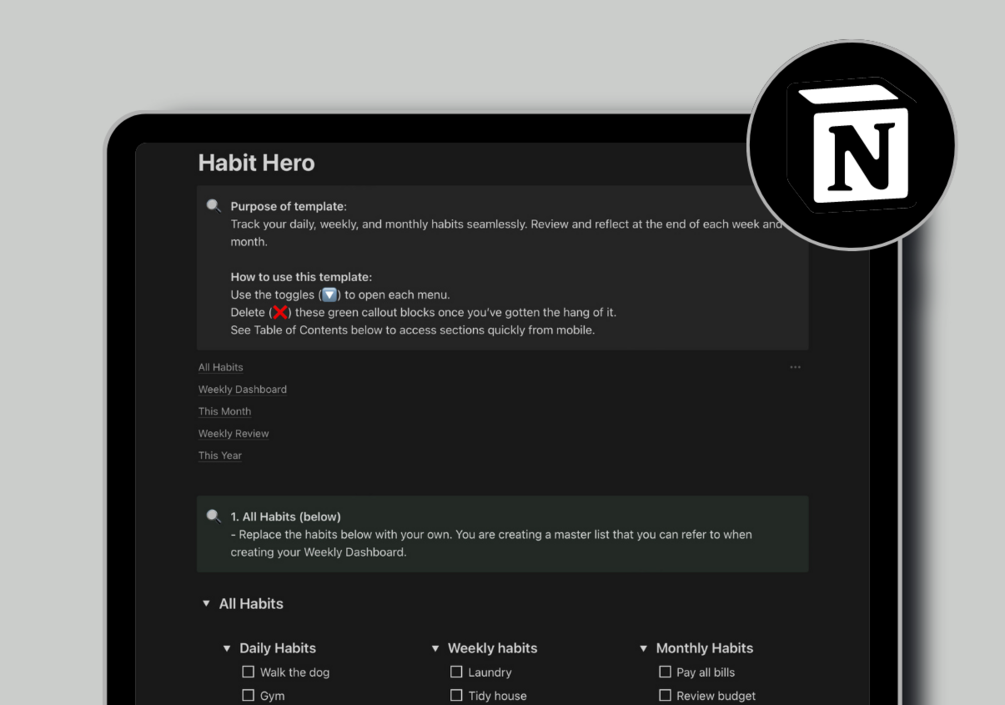Click the Review budget text
Image resolution: width=1005 pixels, height=705 pixels.
[716, 696]
